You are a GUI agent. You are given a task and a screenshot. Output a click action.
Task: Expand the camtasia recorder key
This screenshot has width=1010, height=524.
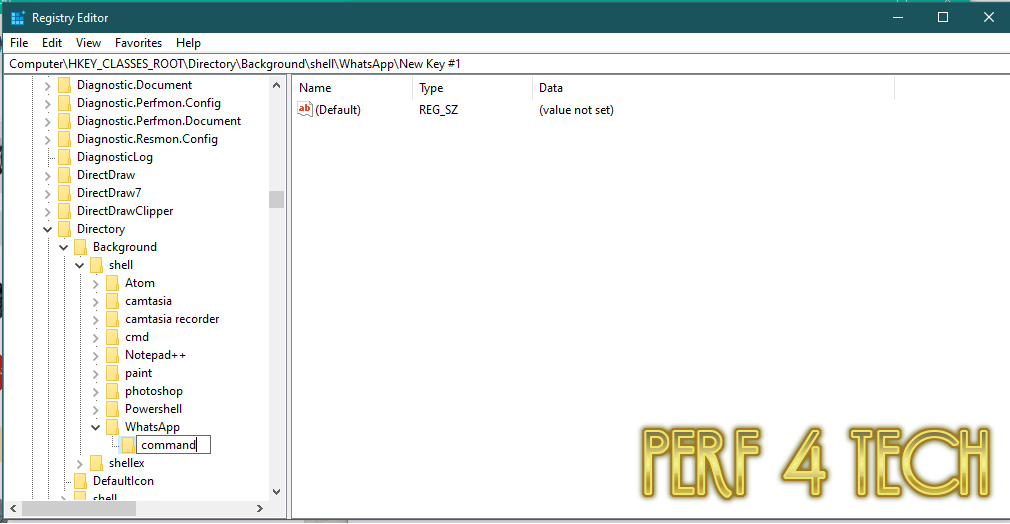[x=96, y=320]
